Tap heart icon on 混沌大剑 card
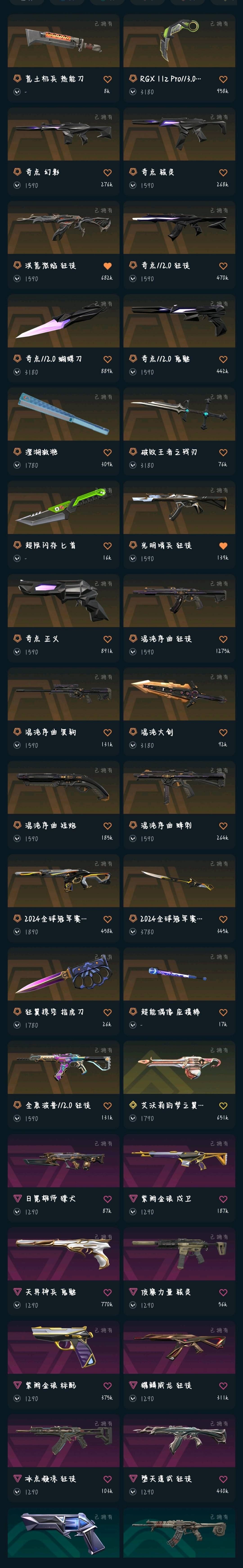 point(223,733)
